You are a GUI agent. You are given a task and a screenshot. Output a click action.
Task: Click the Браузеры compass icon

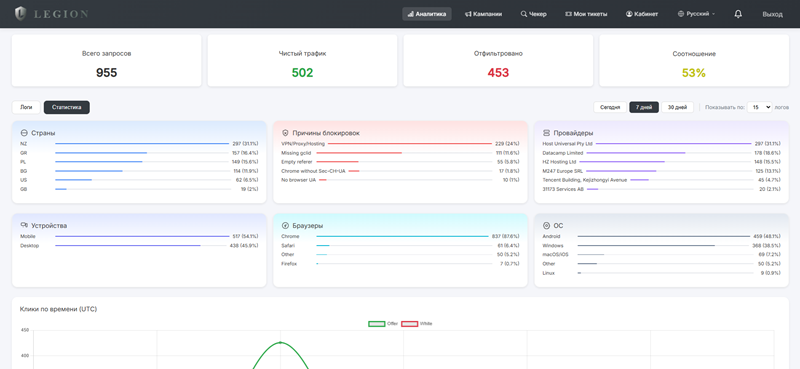[285, 225]
